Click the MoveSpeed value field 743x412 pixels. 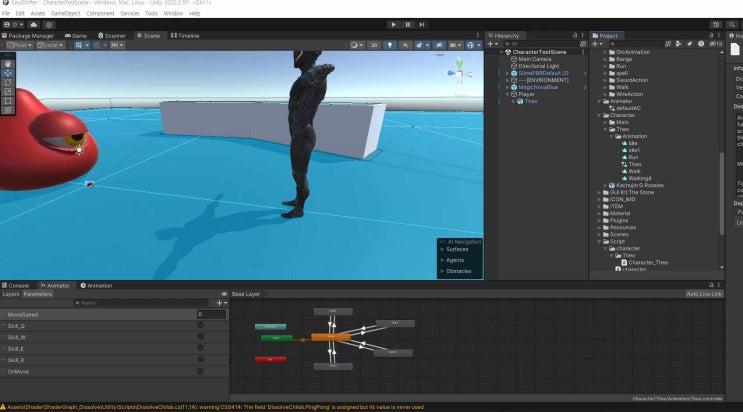tap(211, 314)
